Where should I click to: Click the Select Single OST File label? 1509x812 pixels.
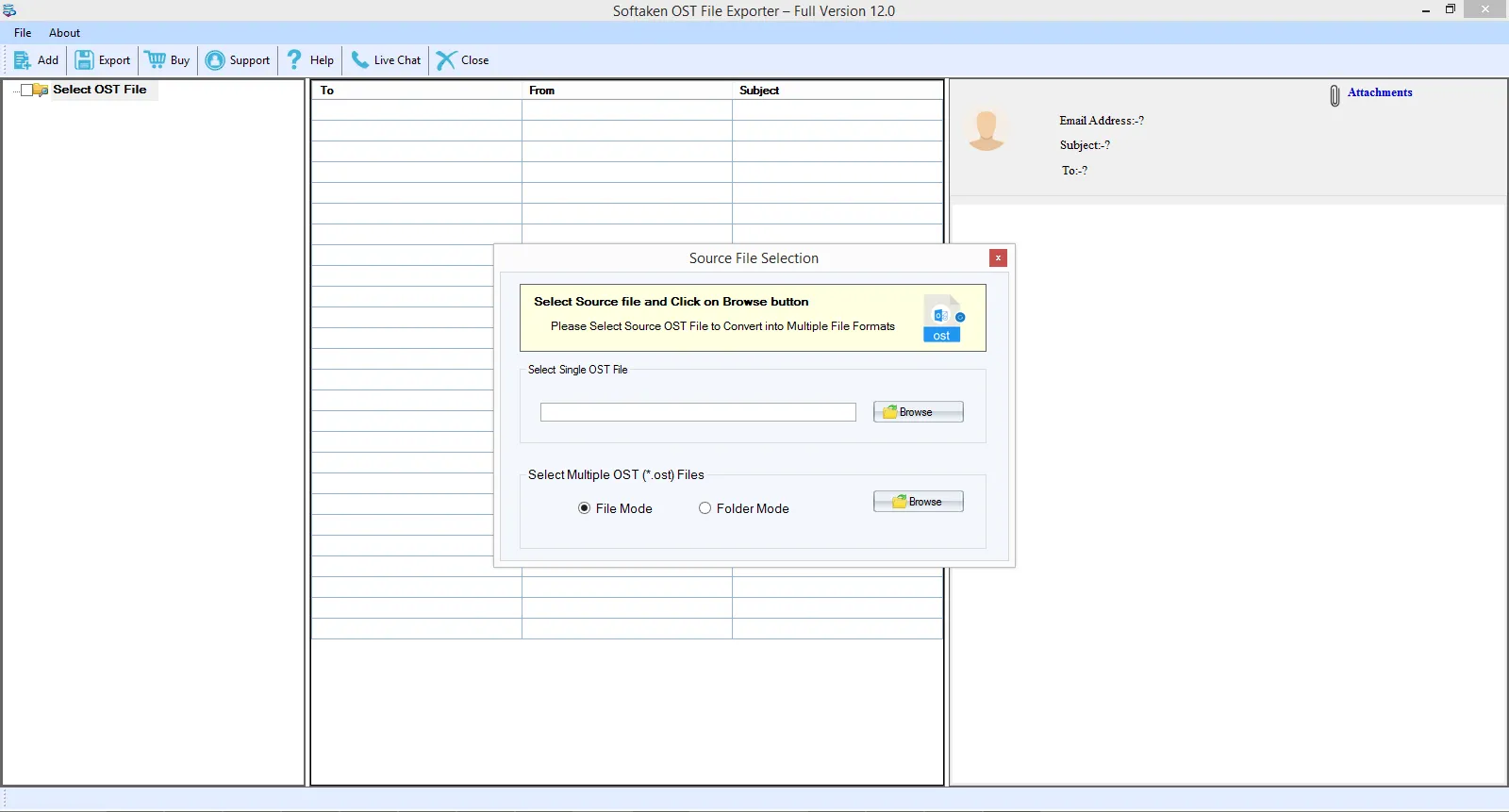(x=577, y=370)
